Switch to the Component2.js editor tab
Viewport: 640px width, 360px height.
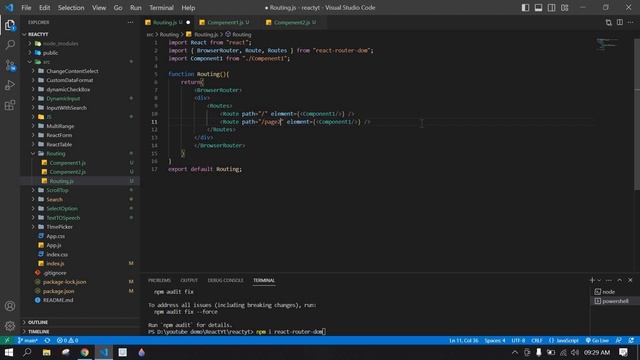292,22
